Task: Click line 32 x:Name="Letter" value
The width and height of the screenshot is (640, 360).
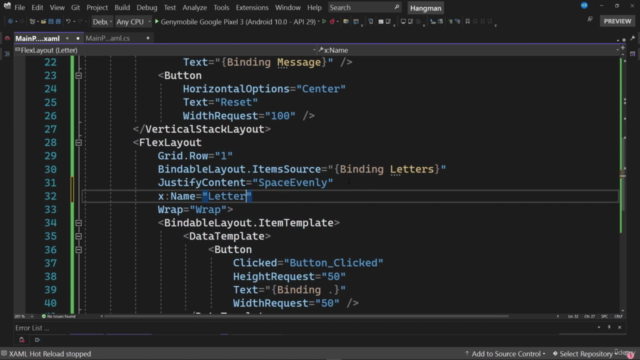Action: (x=227, y=196)
